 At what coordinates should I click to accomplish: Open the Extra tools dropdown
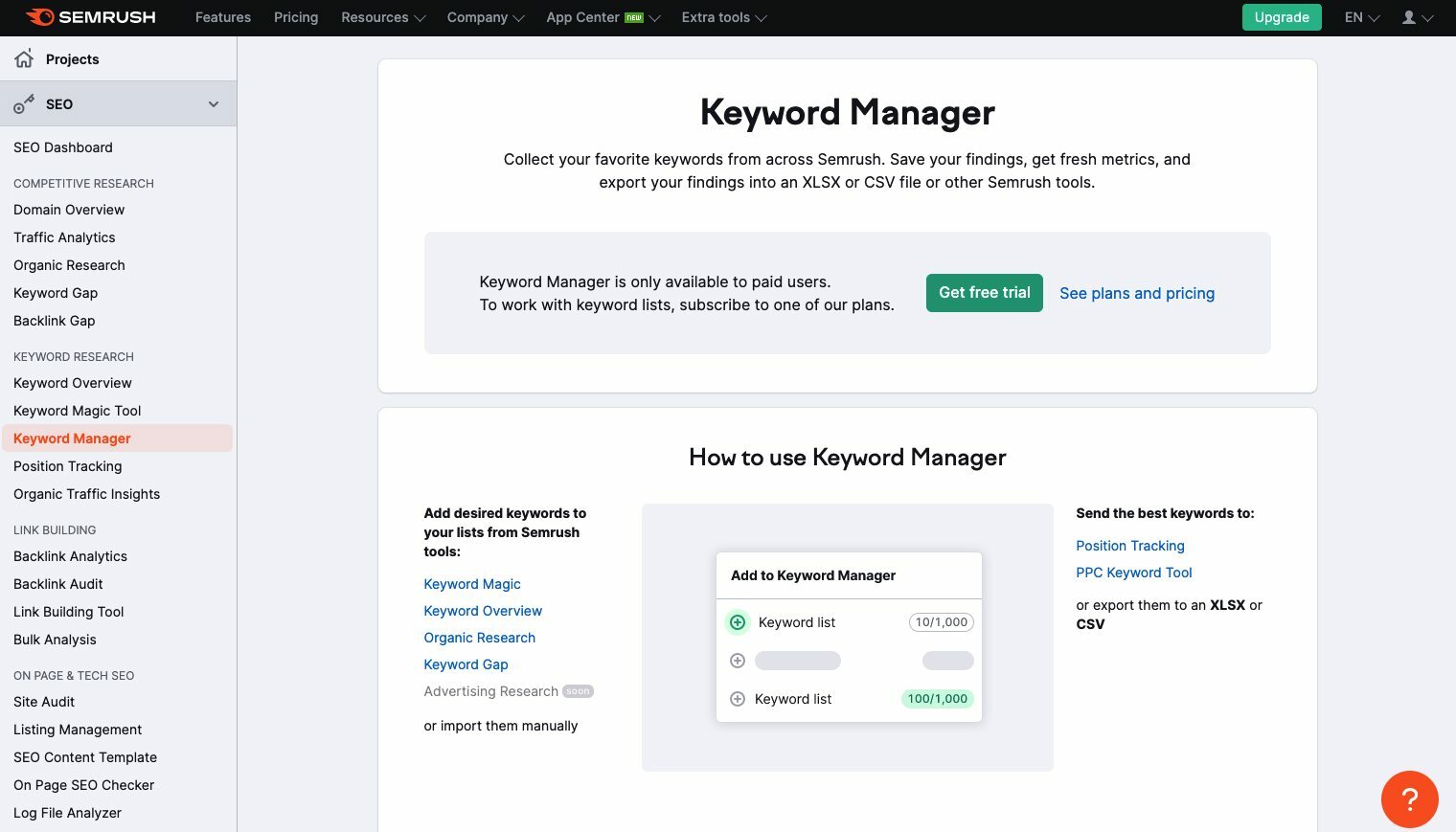tap(724, 17)
